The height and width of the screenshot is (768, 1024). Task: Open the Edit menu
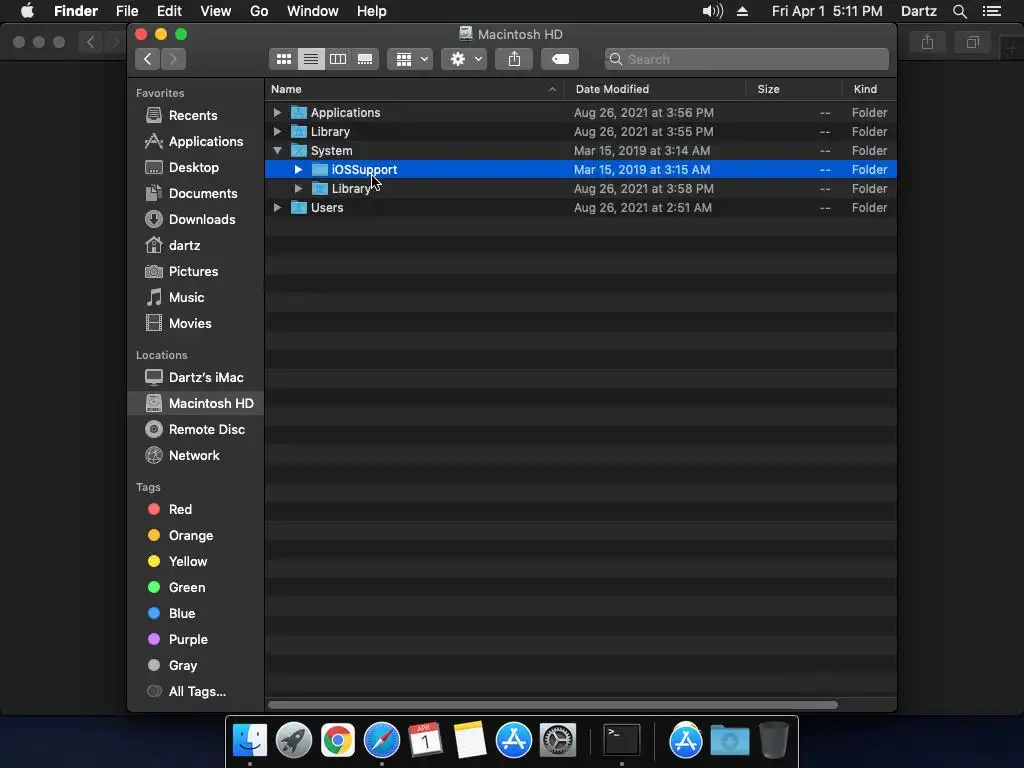(x=169, y=11)
